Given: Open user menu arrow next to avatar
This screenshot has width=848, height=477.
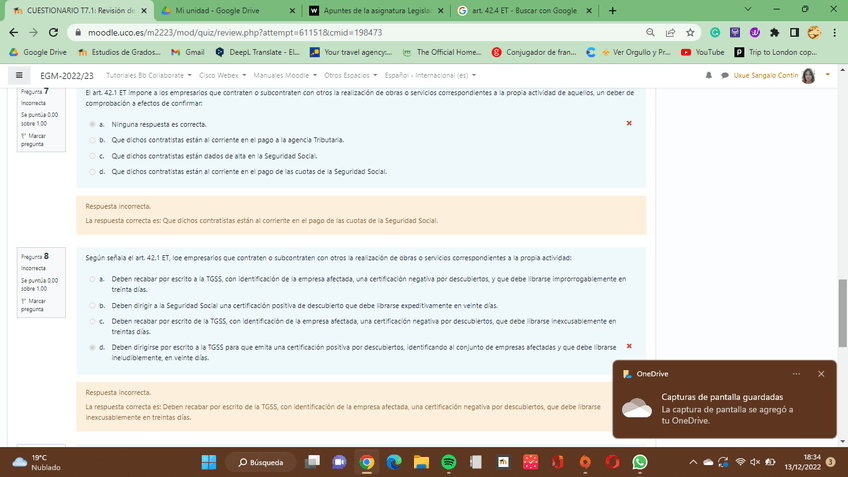Looking at the screenshot, I should pos(827,75).
